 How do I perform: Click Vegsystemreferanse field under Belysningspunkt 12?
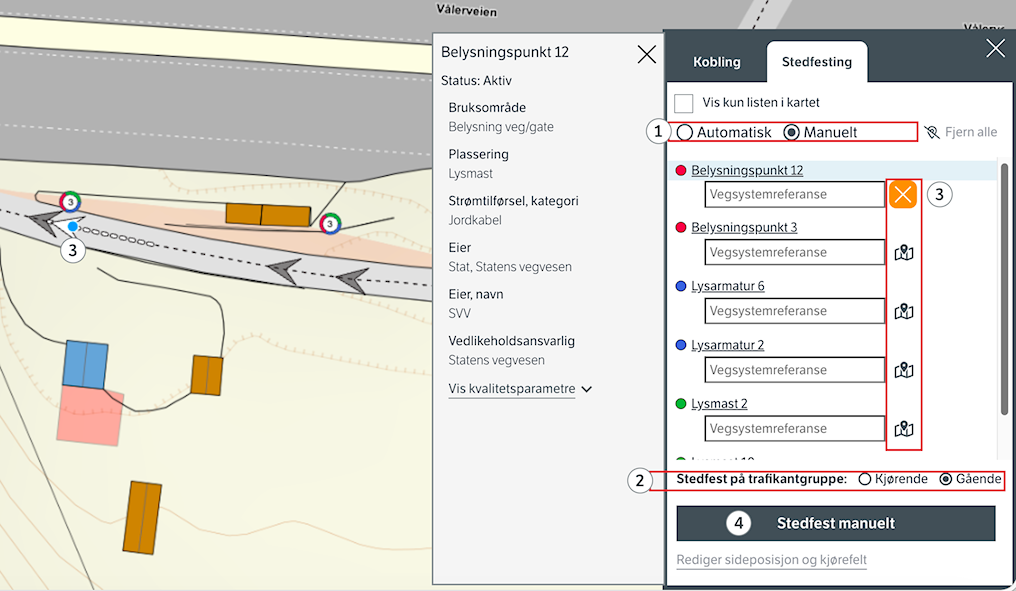pyautogui.click(x=794, y=194)
